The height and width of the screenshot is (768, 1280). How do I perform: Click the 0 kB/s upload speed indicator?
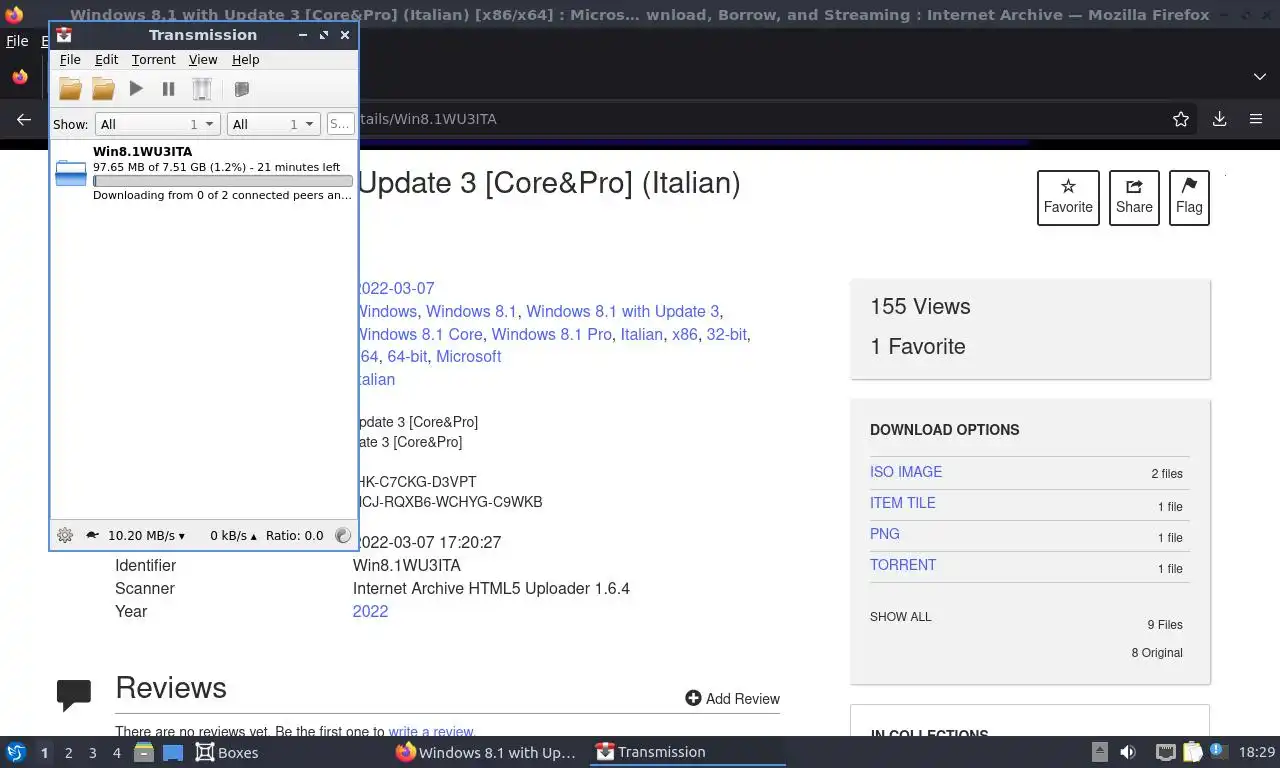233,535
